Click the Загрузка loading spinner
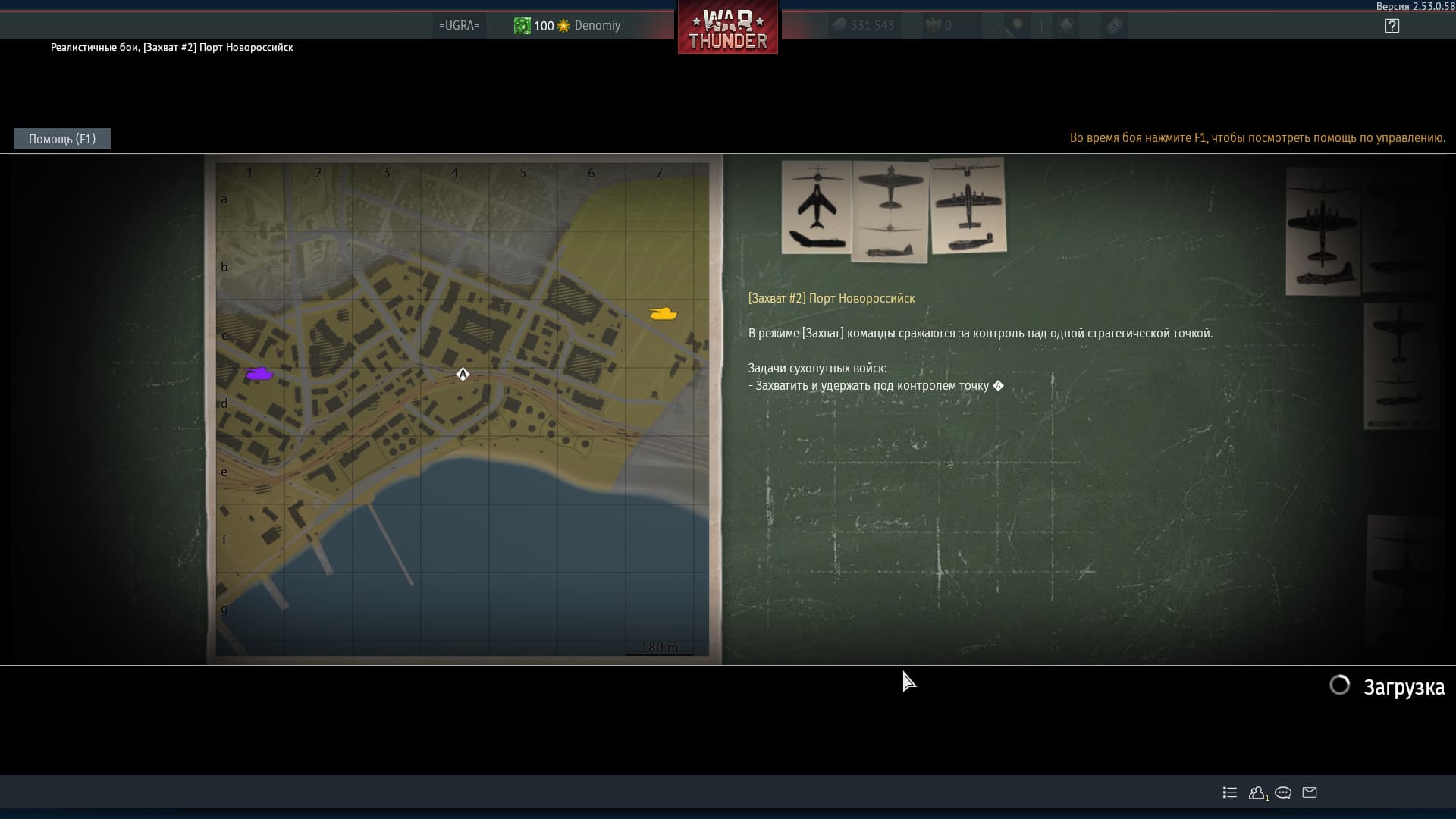 1340,686
